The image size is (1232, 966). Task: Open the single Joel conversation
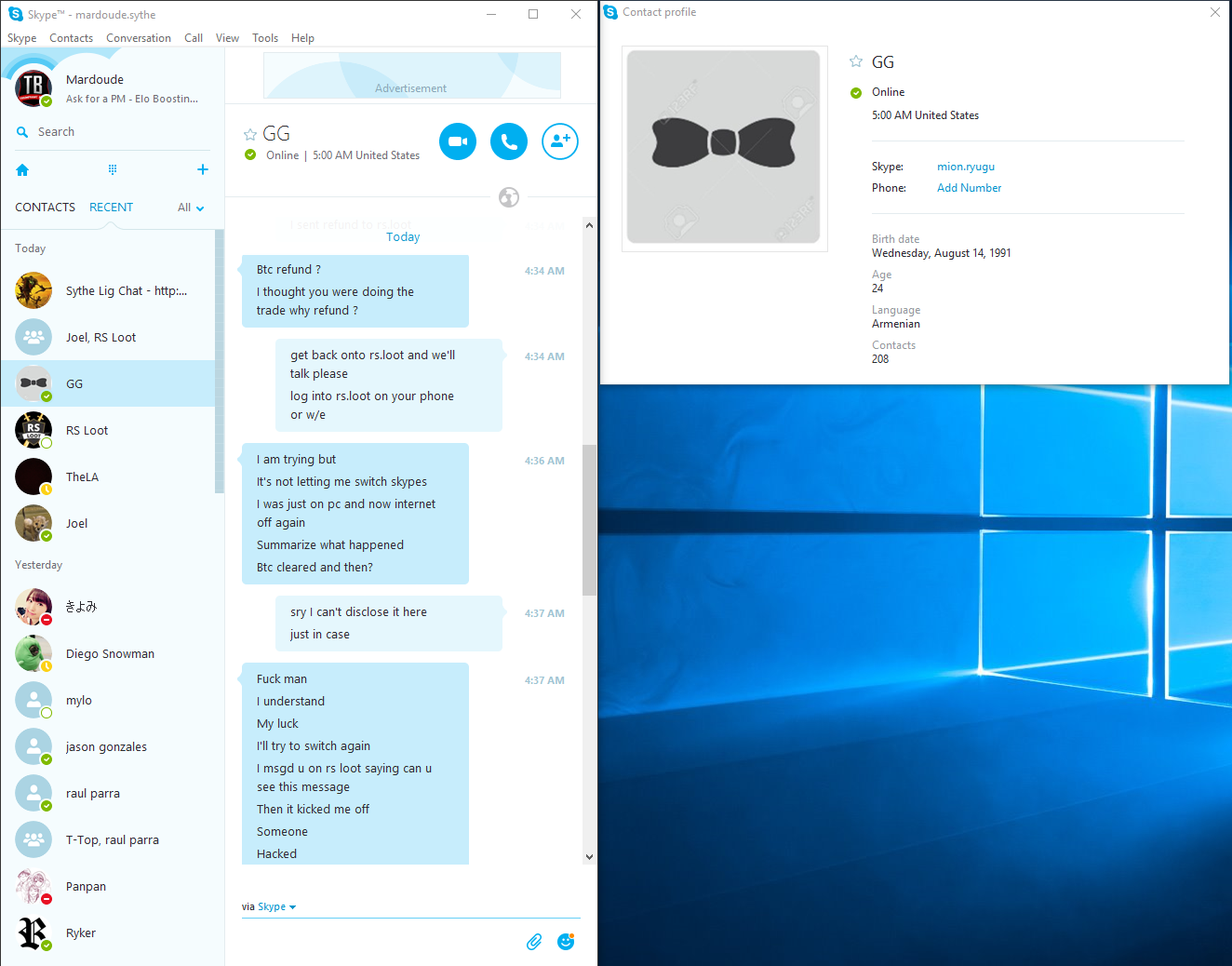tap(108, 523)
